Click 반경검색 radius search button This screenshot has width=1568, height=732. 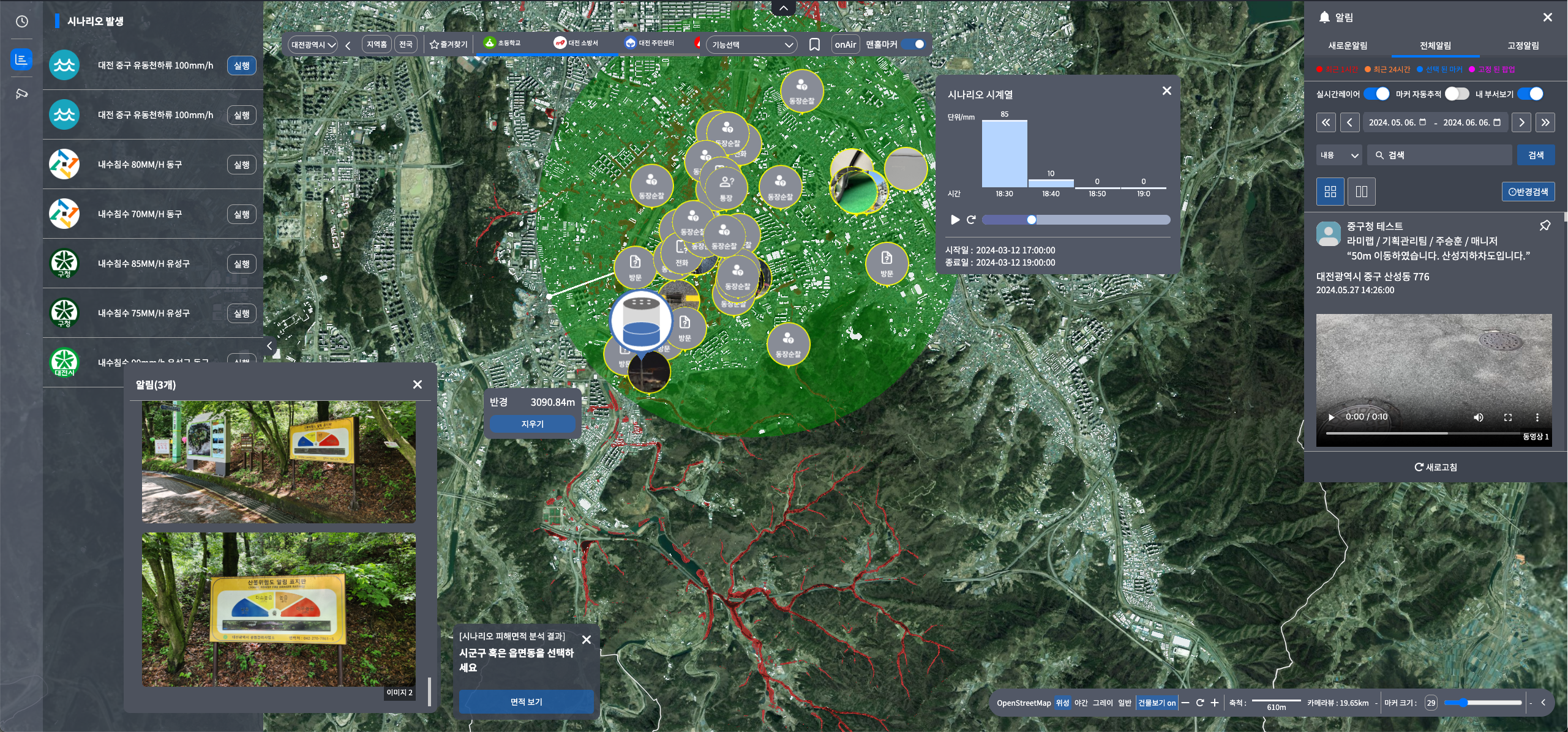[x=1528, y=192]
